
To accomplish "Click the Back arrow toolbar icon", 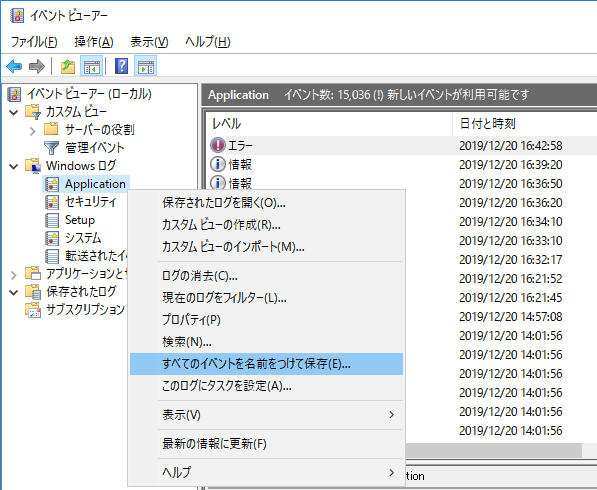I will coord(14,66).
